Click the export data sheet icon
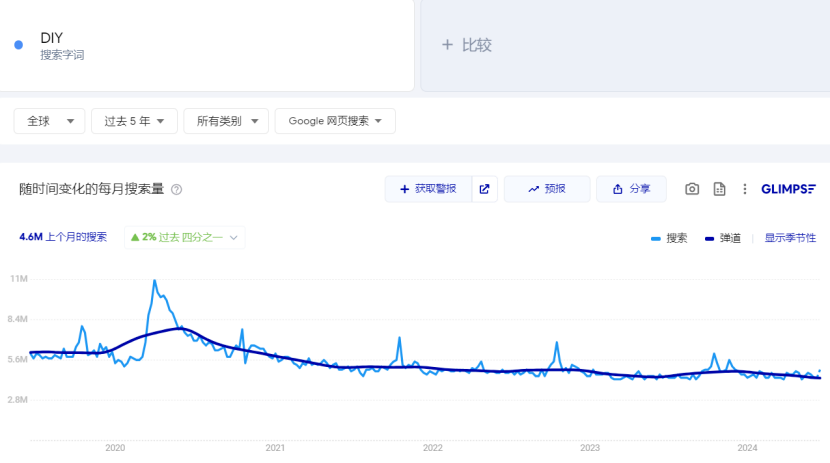The image size is (830, 463). [719, 189]
